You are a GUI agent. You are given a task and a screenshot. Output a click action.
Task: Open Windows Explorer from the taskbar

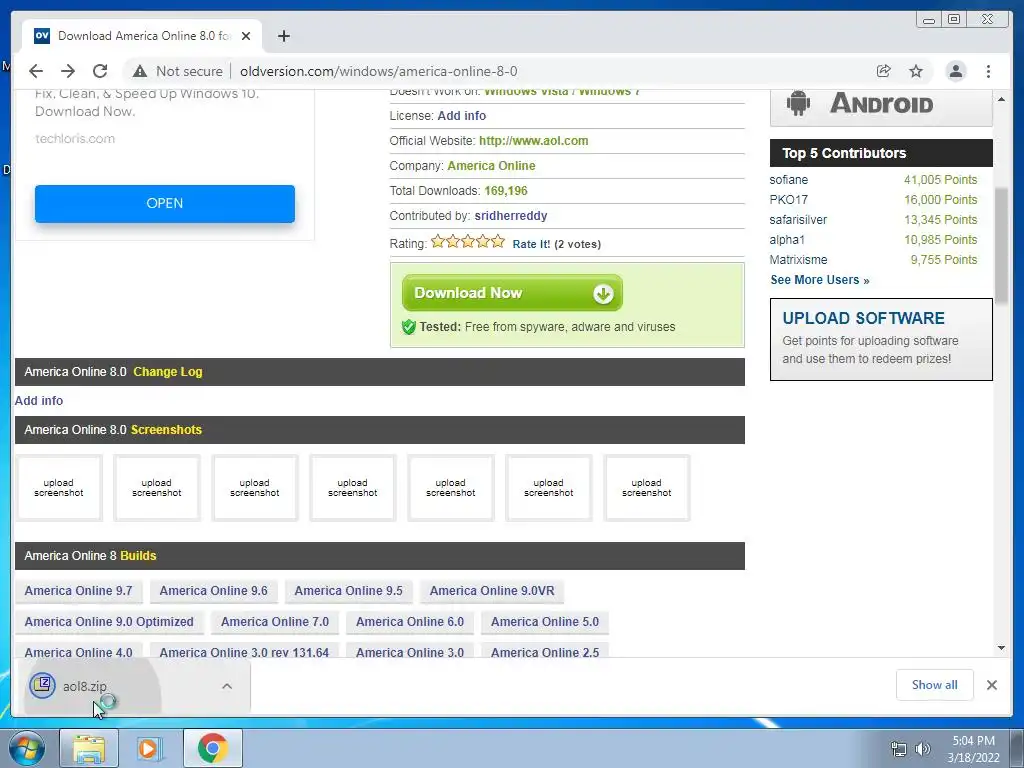(x=89, y=748)
